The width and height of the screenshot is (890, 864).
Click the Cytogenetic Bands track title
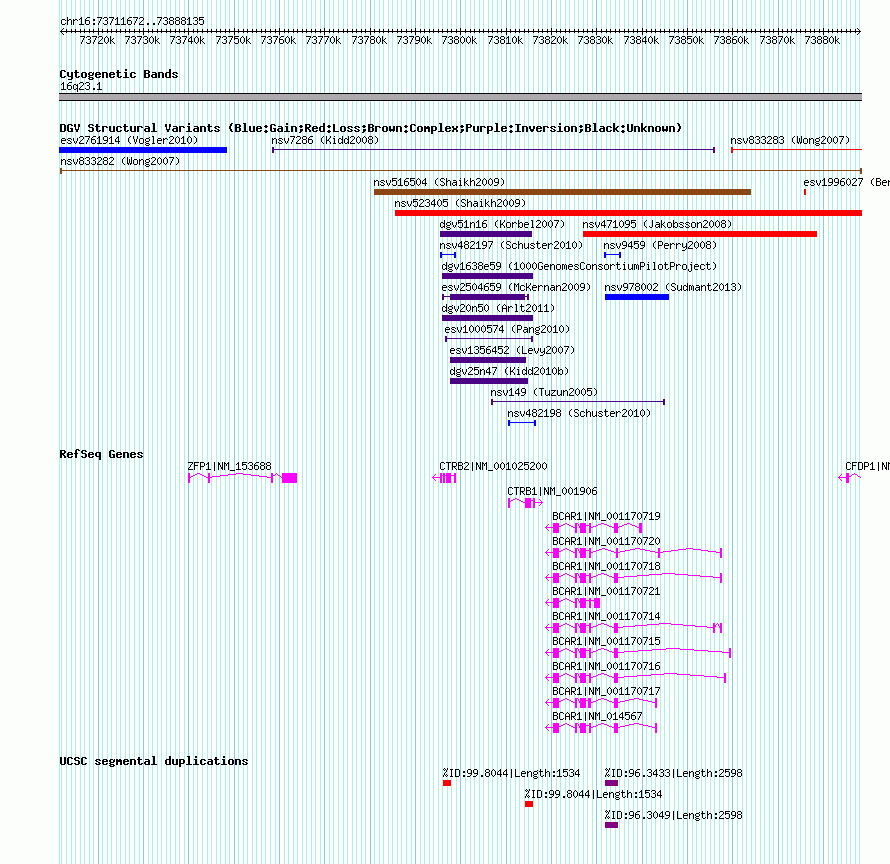[x=119, y=74]
